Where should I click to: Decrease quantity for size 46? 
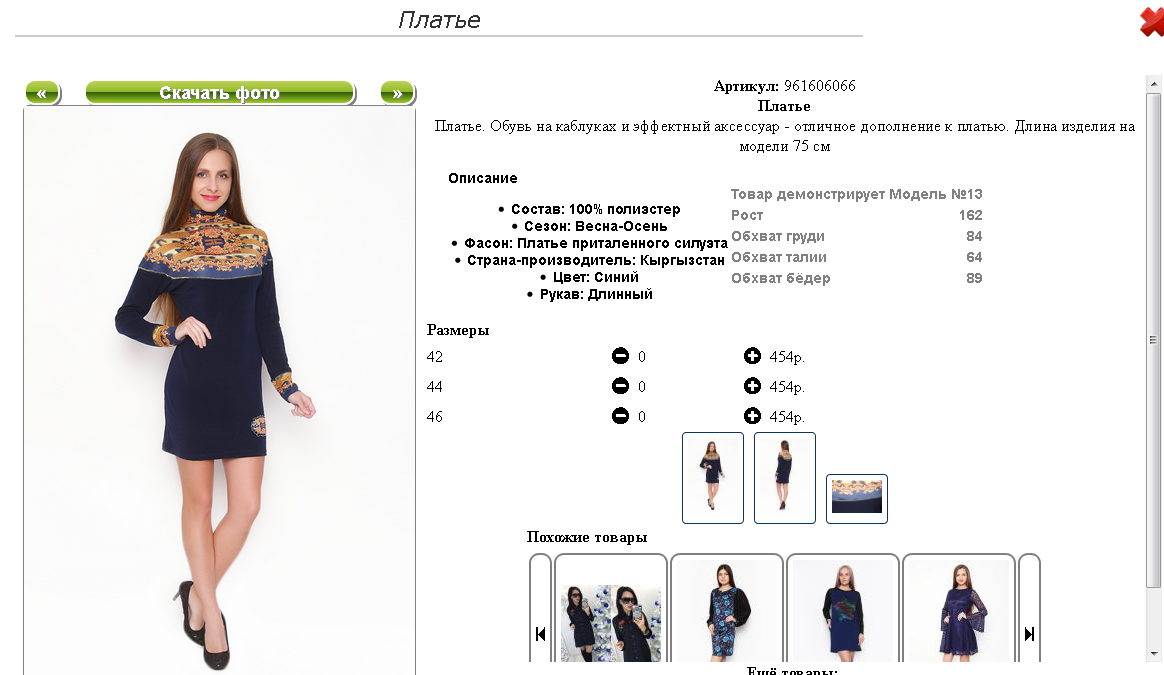pos(620,416)
